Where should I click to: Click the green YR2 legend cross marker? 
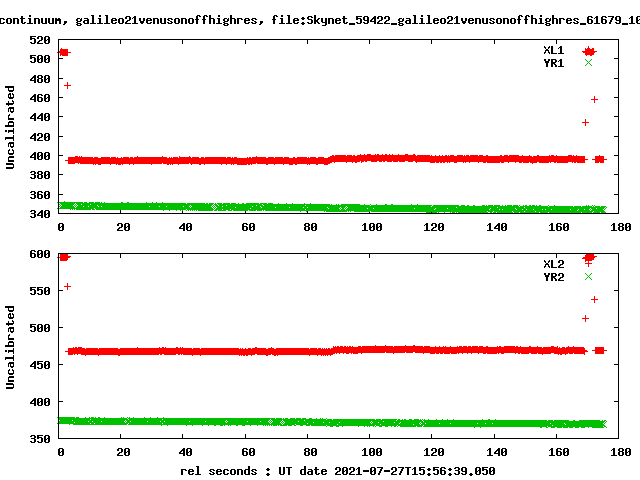[588, 276]
